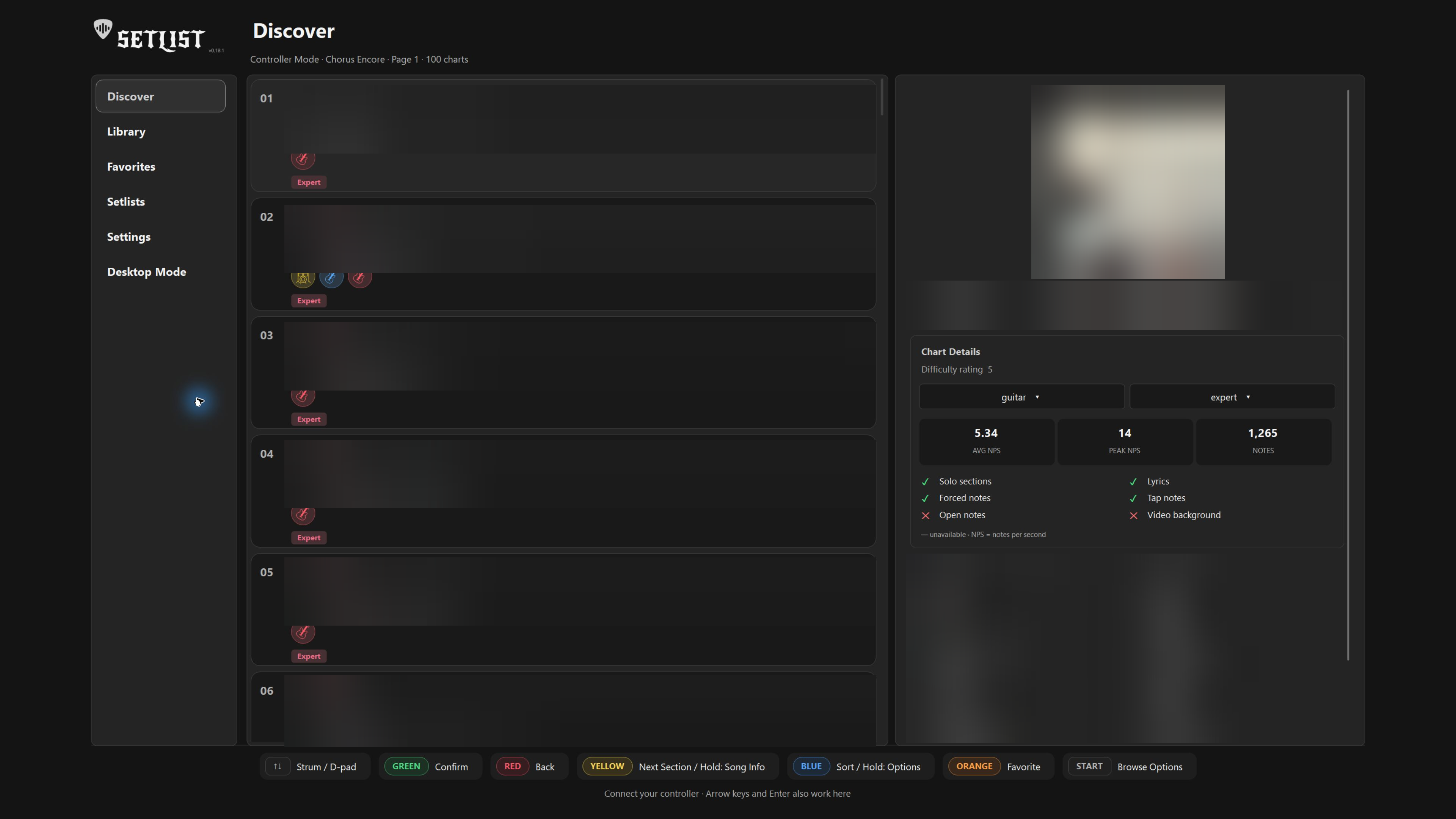Click the START Browse Options button

click(x=1129, y=766)
